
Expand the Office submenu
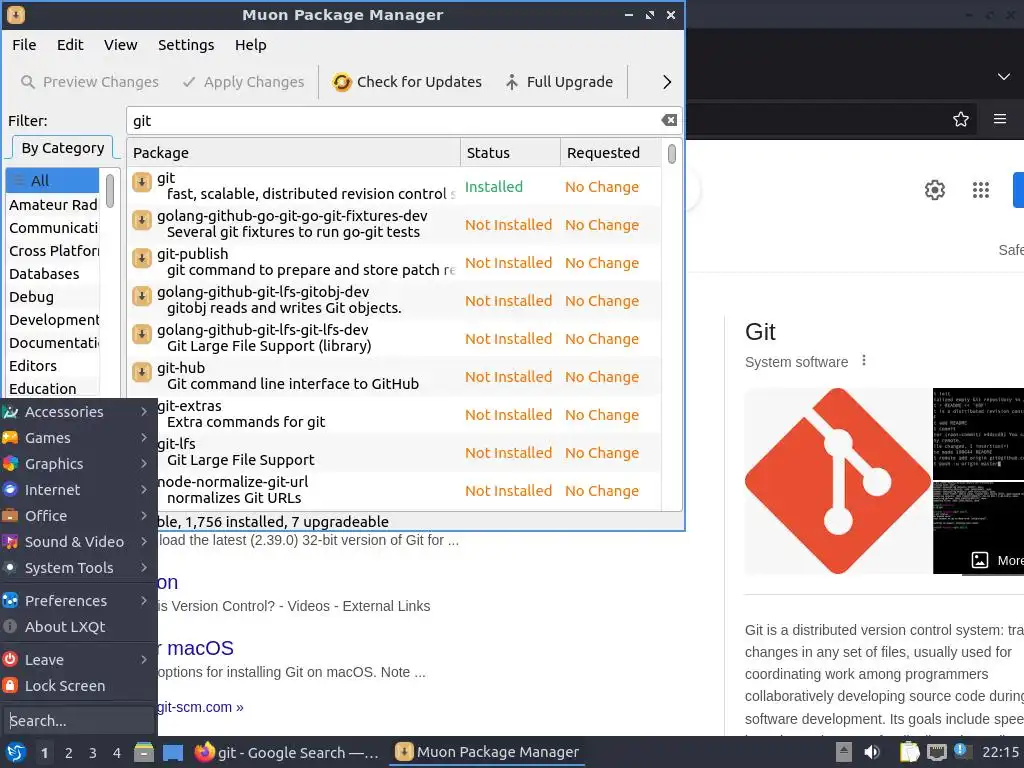point(77,516)
